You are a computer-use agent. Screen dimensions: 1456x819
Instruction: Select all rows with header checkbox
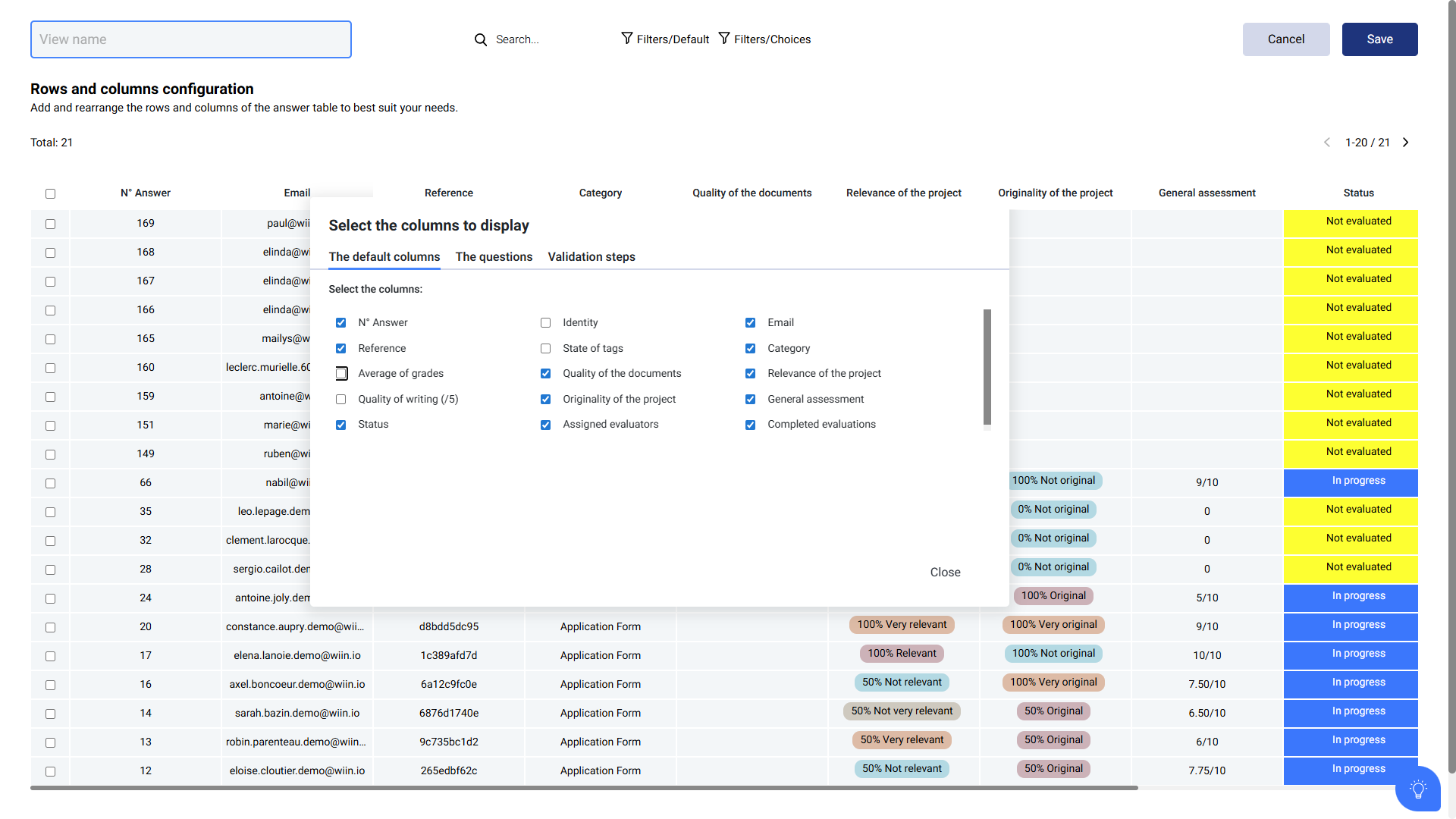(50, 193)
